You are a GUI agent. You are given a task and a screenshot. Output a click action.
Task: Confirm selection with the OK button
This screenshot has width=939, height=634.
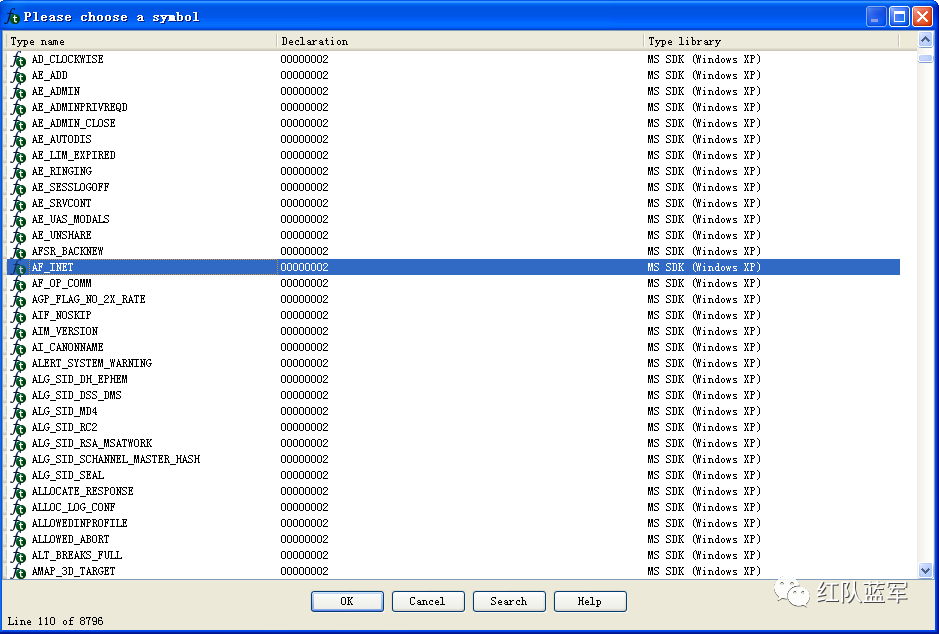(x=347, y=601)
